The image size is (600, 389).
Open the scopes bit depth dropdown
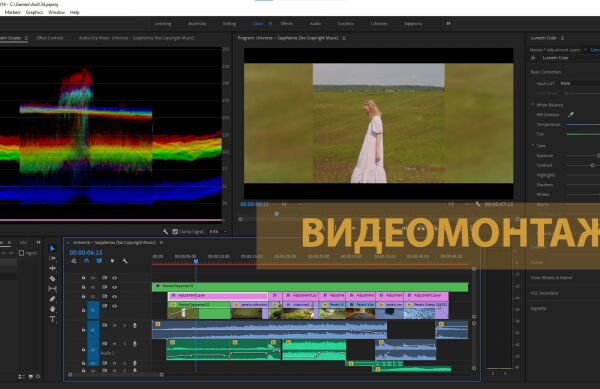[218, 231]
